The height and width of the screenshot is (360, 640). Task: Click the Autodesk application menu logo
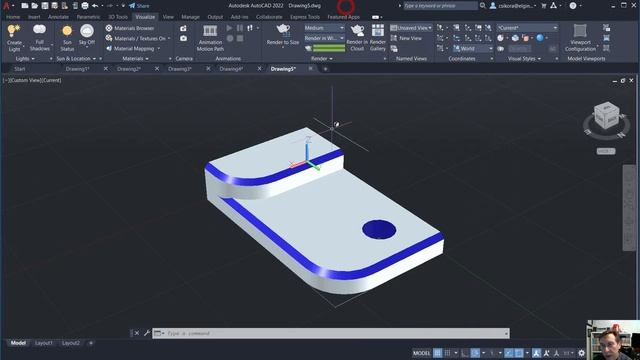click(6, 6)
